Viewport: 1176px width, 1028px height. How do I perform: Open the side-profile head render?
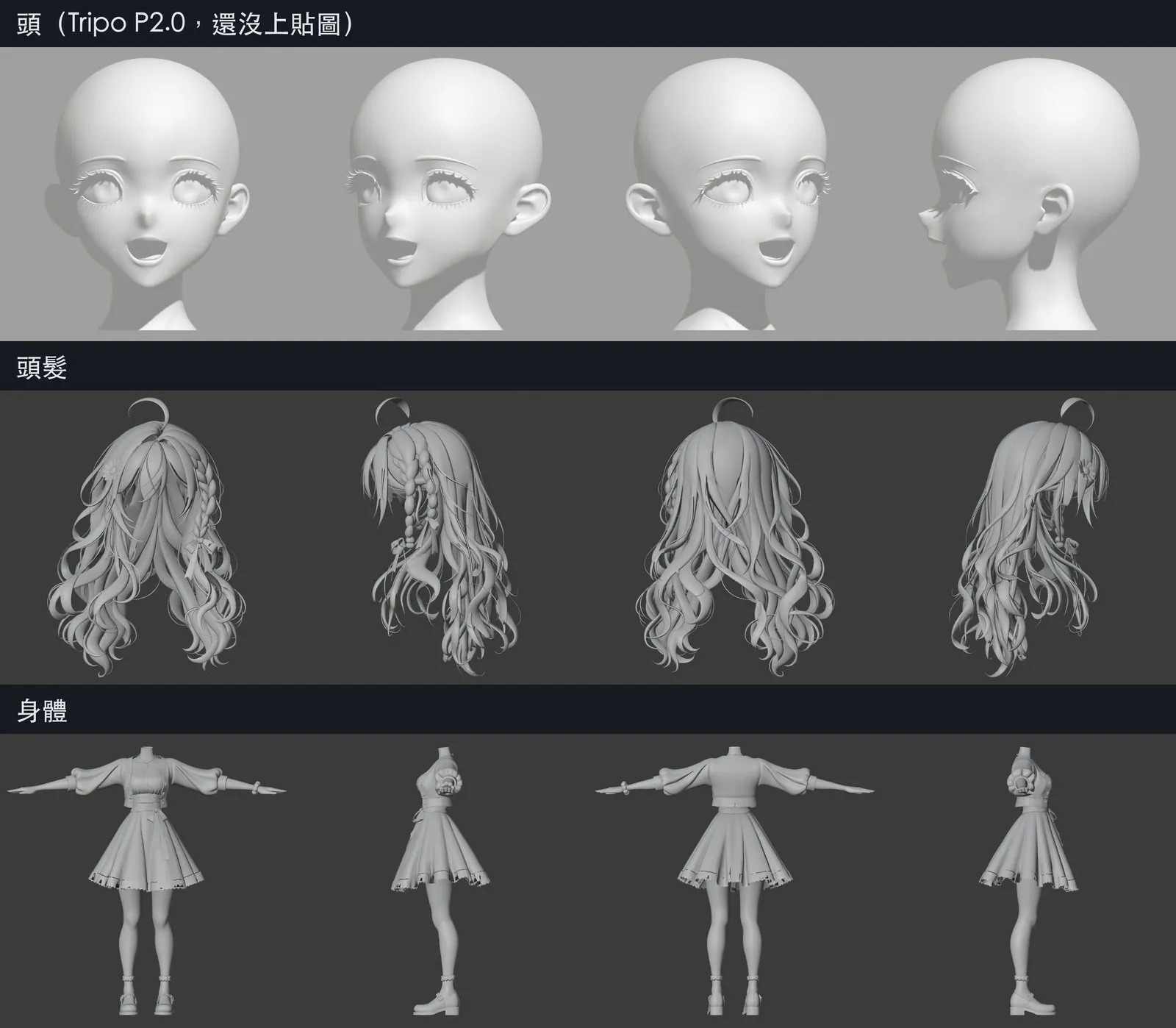point(1029,193)
